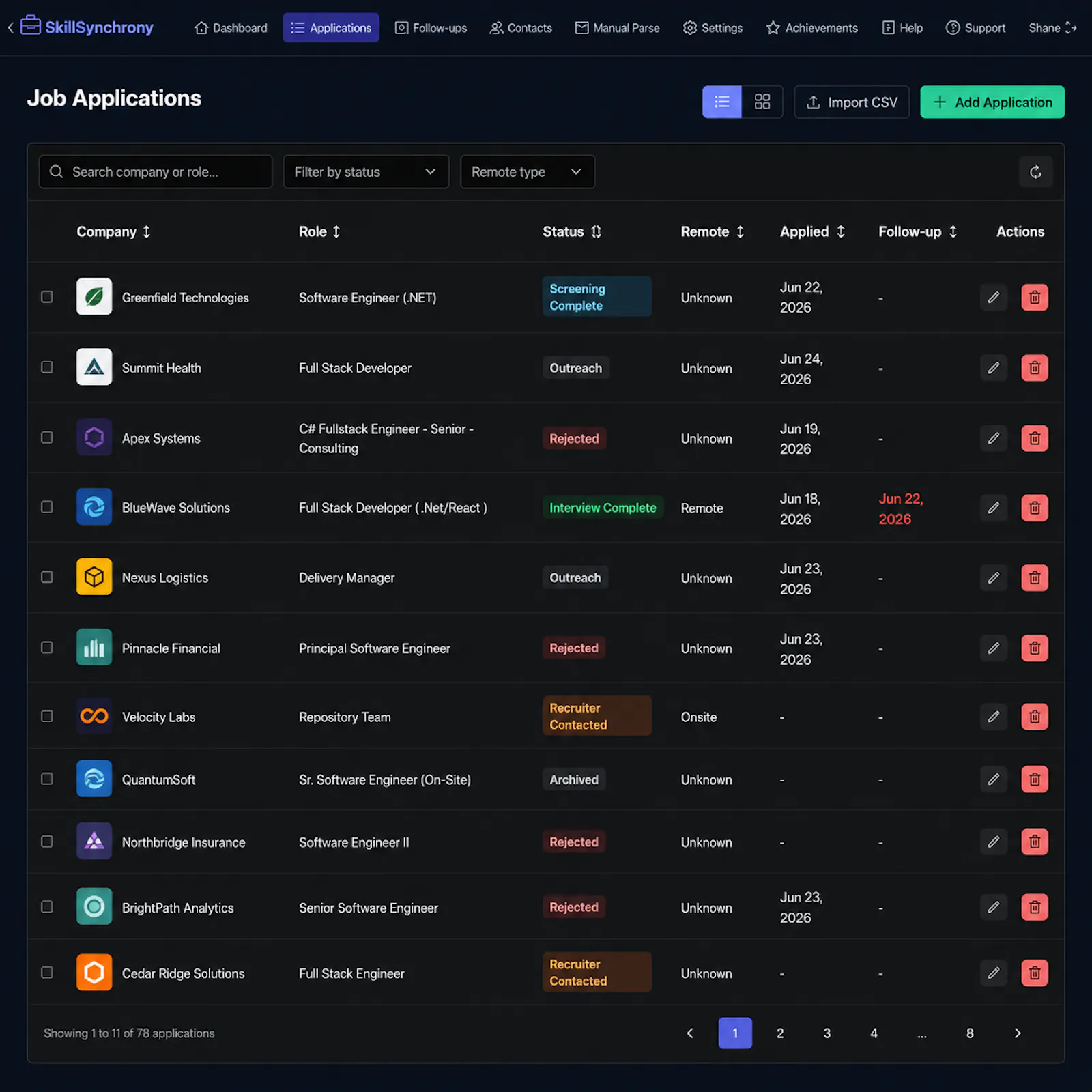This screenshot has width=1092, height=1092.
Task: Edit the Summit Health application
Action: pyautogui.click(x=994, y=368)
